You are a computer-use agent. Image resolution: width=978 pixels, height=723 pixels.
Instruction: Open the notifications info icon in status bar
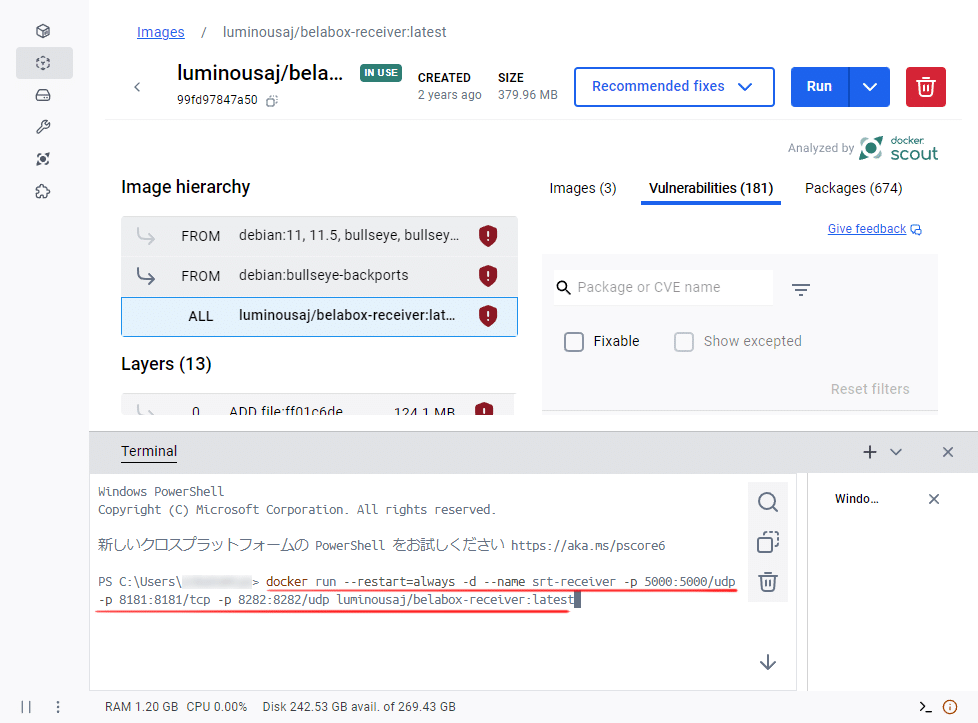pos(950,707)
